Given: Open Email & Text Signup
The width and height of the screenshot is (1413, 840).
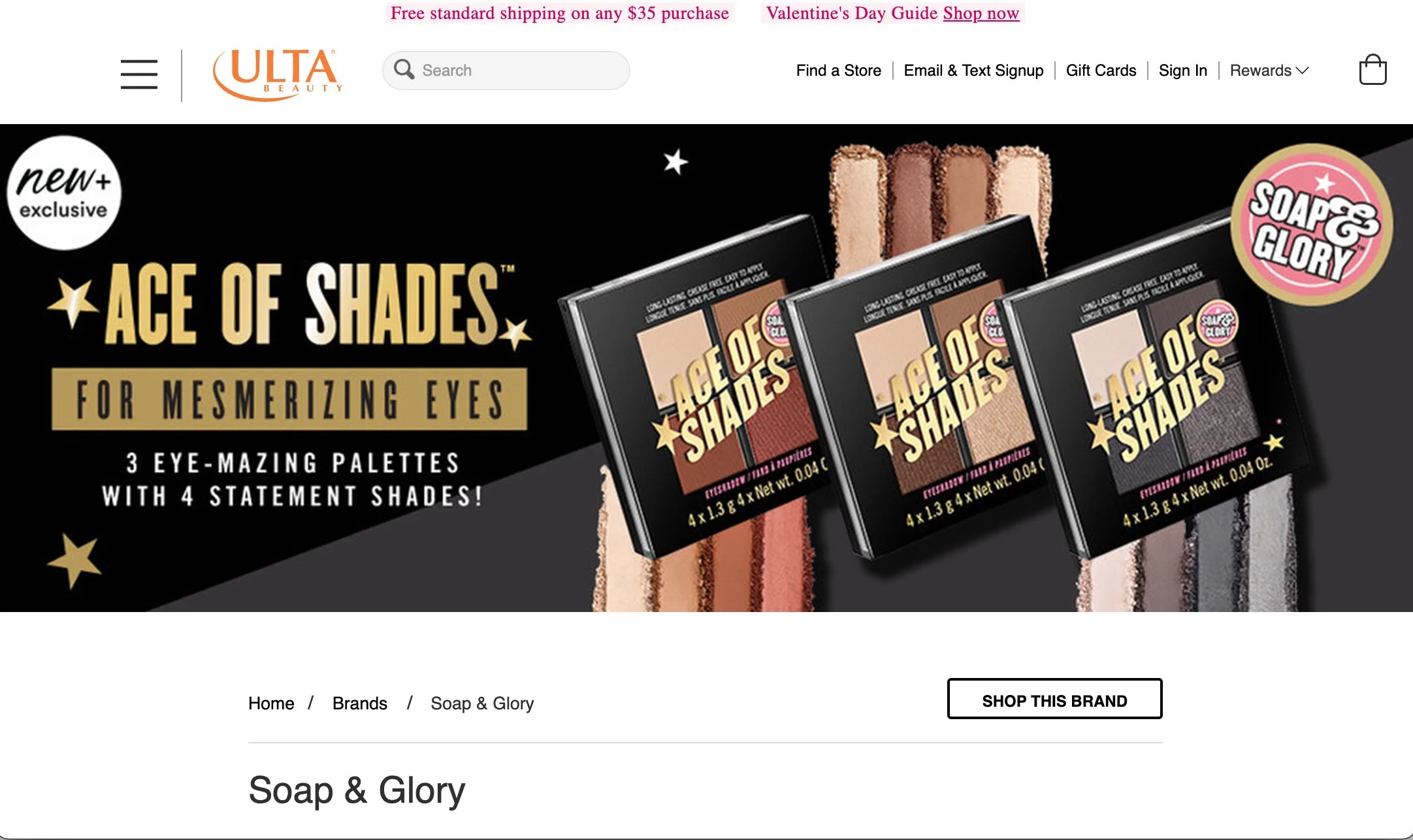Looking at the screenshot, I should (x=973, y=71).
